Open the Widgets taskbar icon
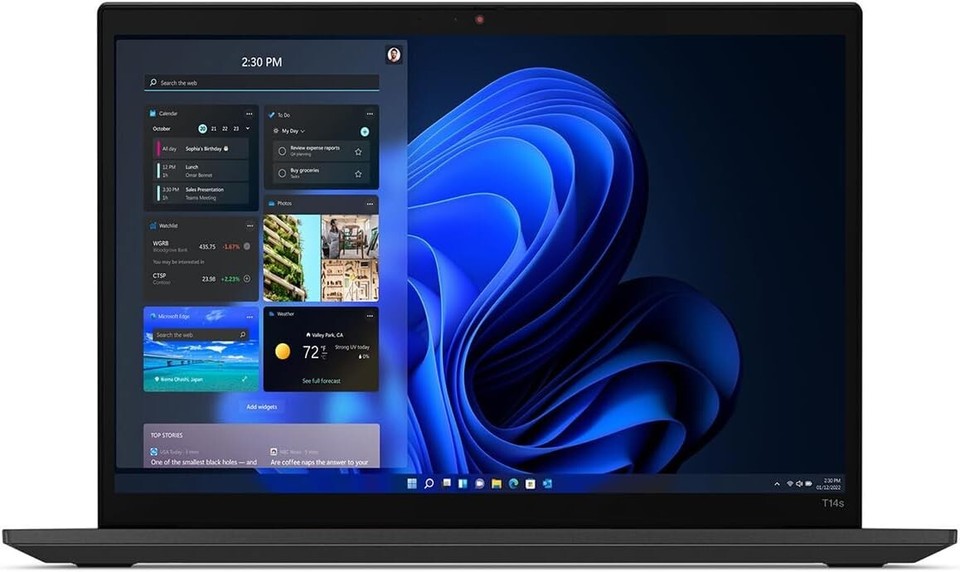The height and width of the screenshot is (572, 960). 463,484
